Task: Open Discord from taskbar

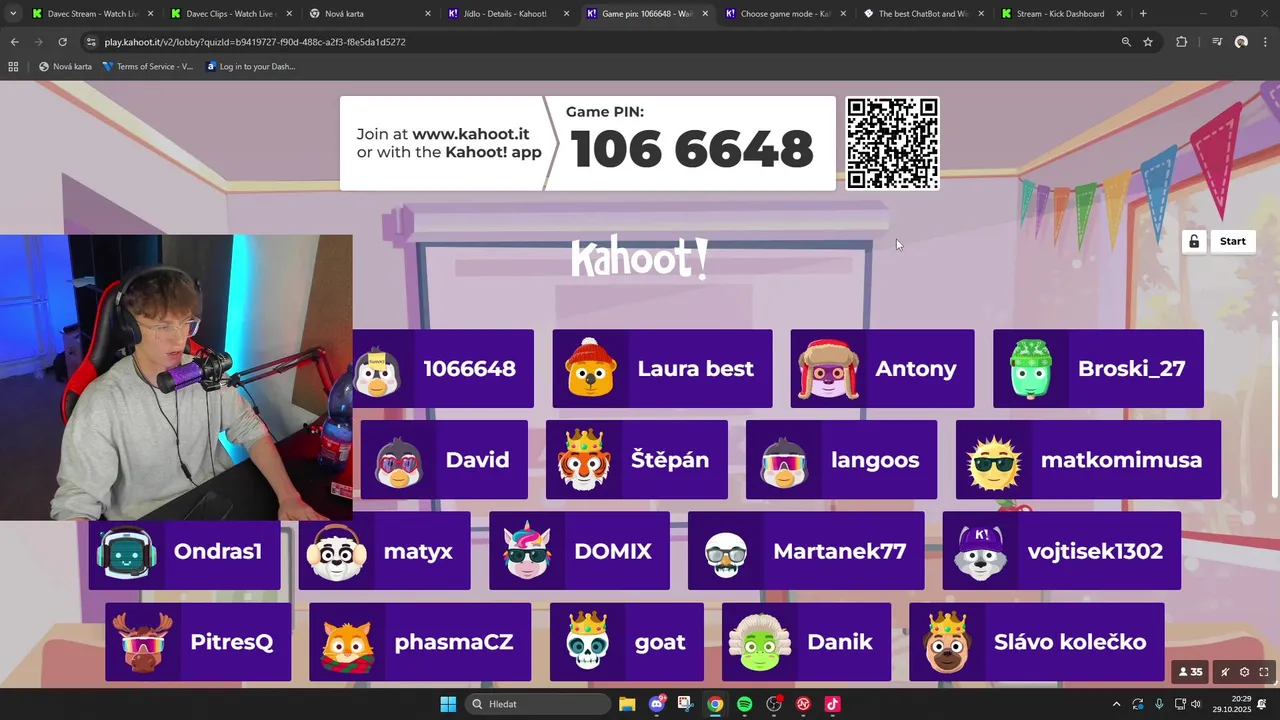Action: point(657,704)
